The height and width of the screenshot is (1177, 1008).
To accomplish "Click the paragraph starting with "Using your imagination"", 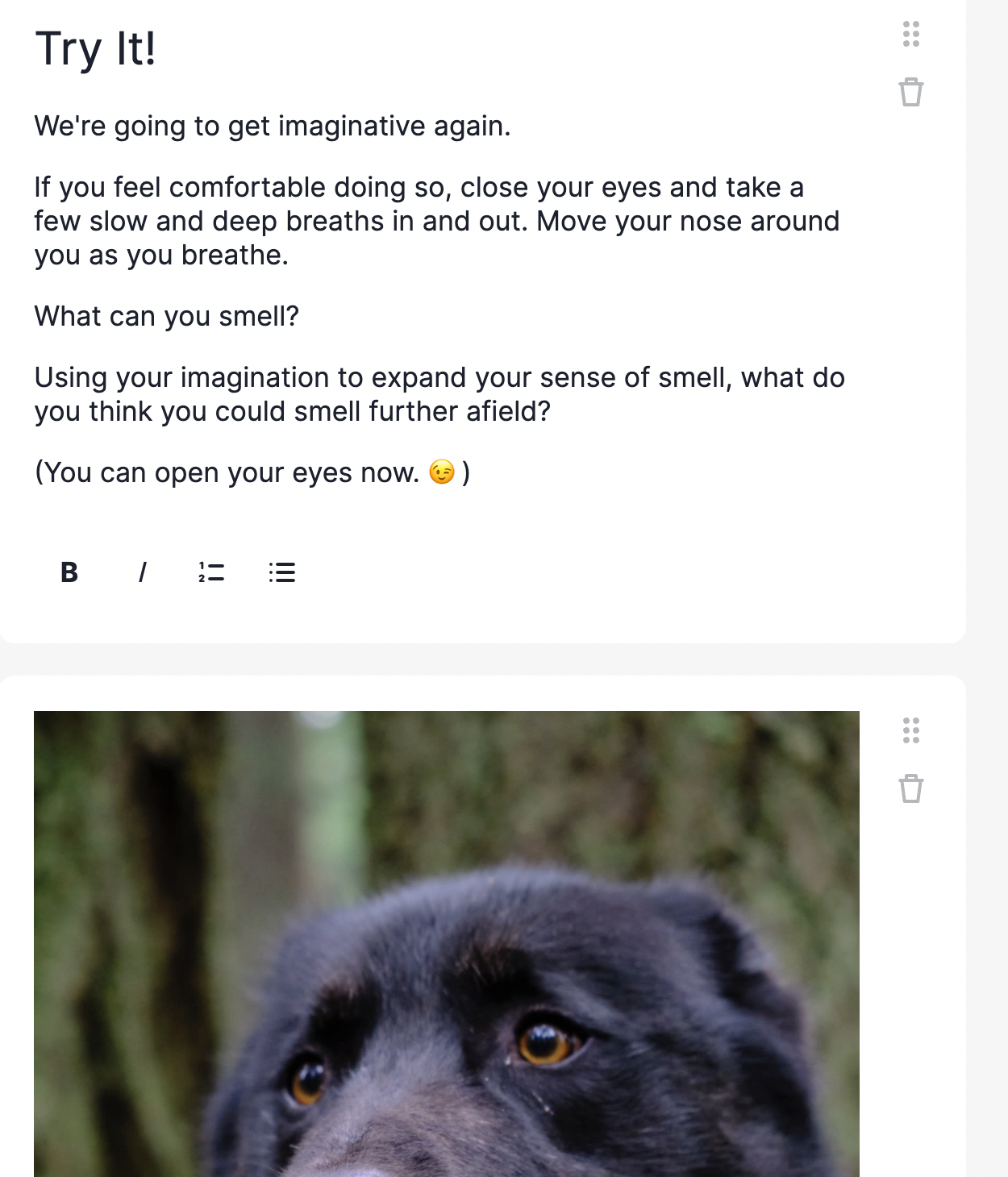I will pos(439,394).
